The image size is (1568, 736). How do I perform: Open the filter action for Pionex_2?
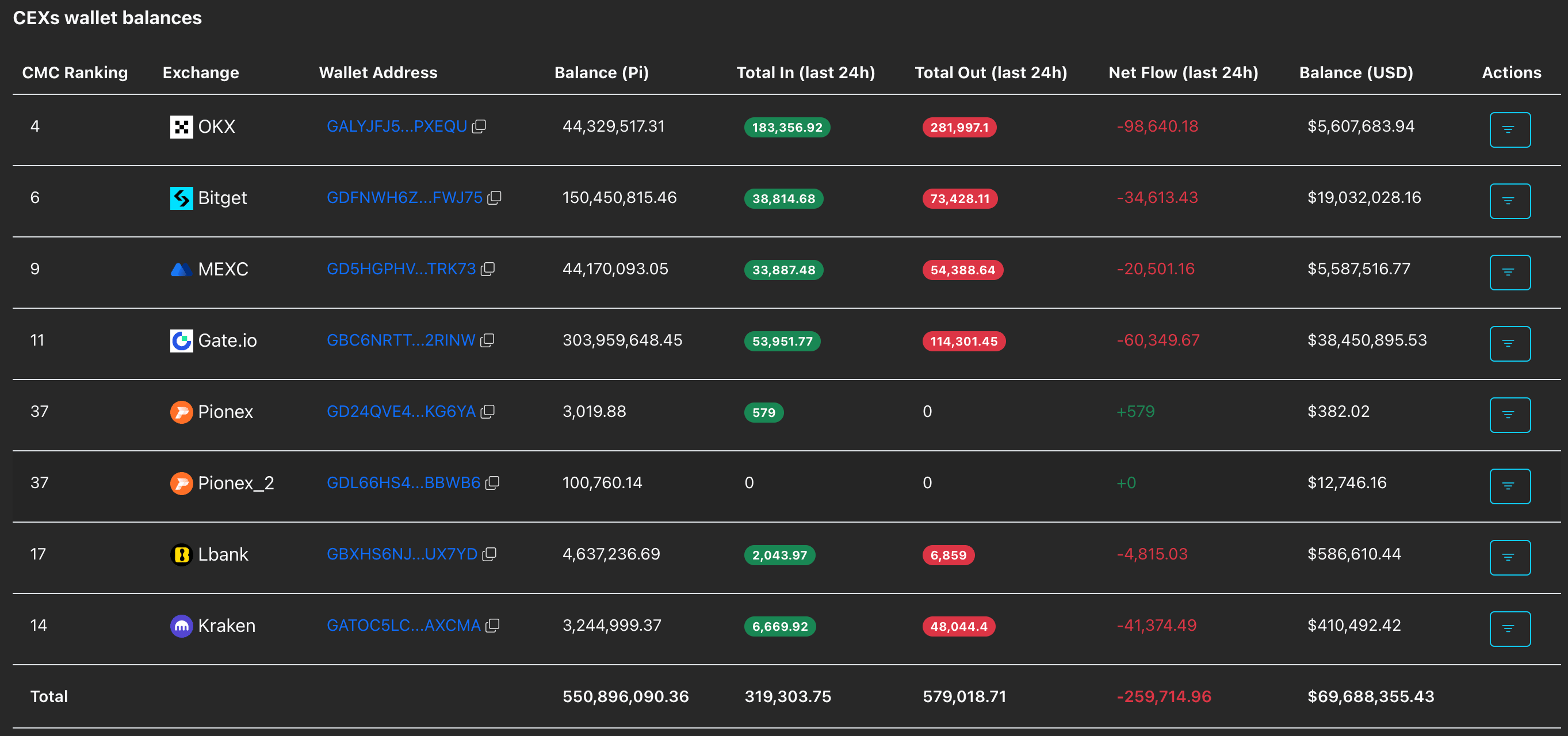tap(1509, 486)
